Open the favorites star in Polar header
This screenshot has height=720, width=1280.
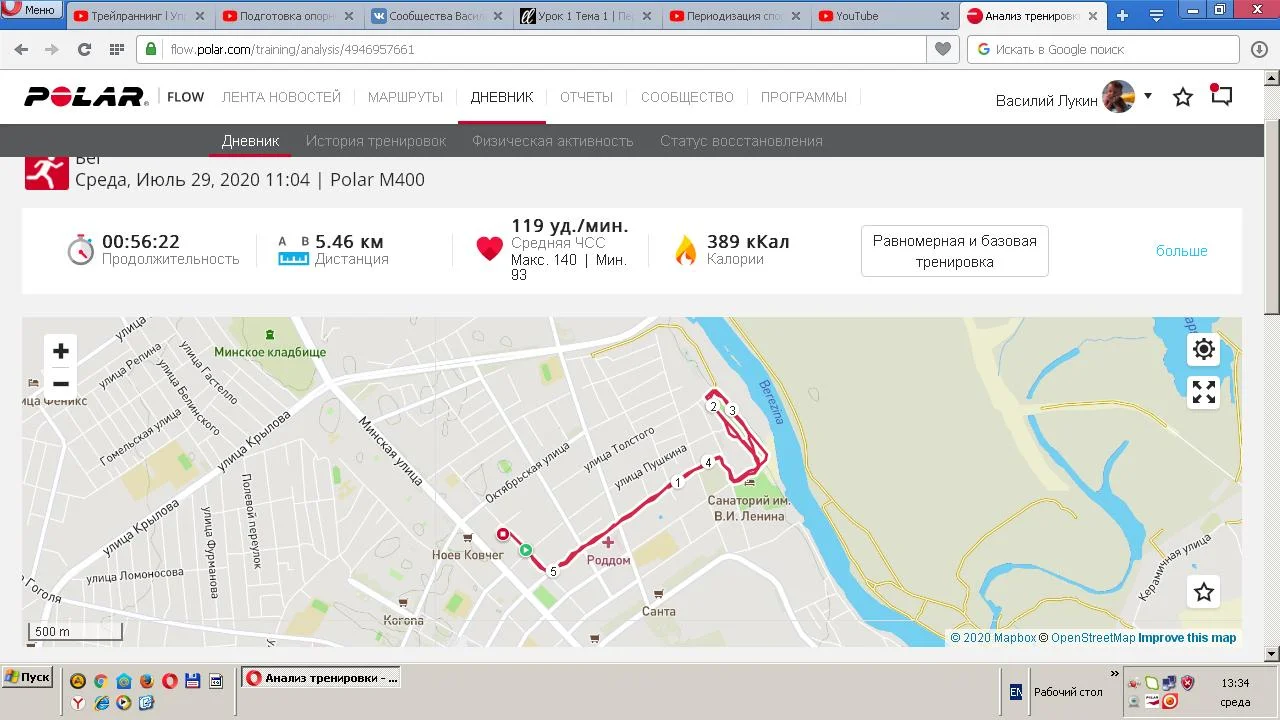pos(1183,97)
